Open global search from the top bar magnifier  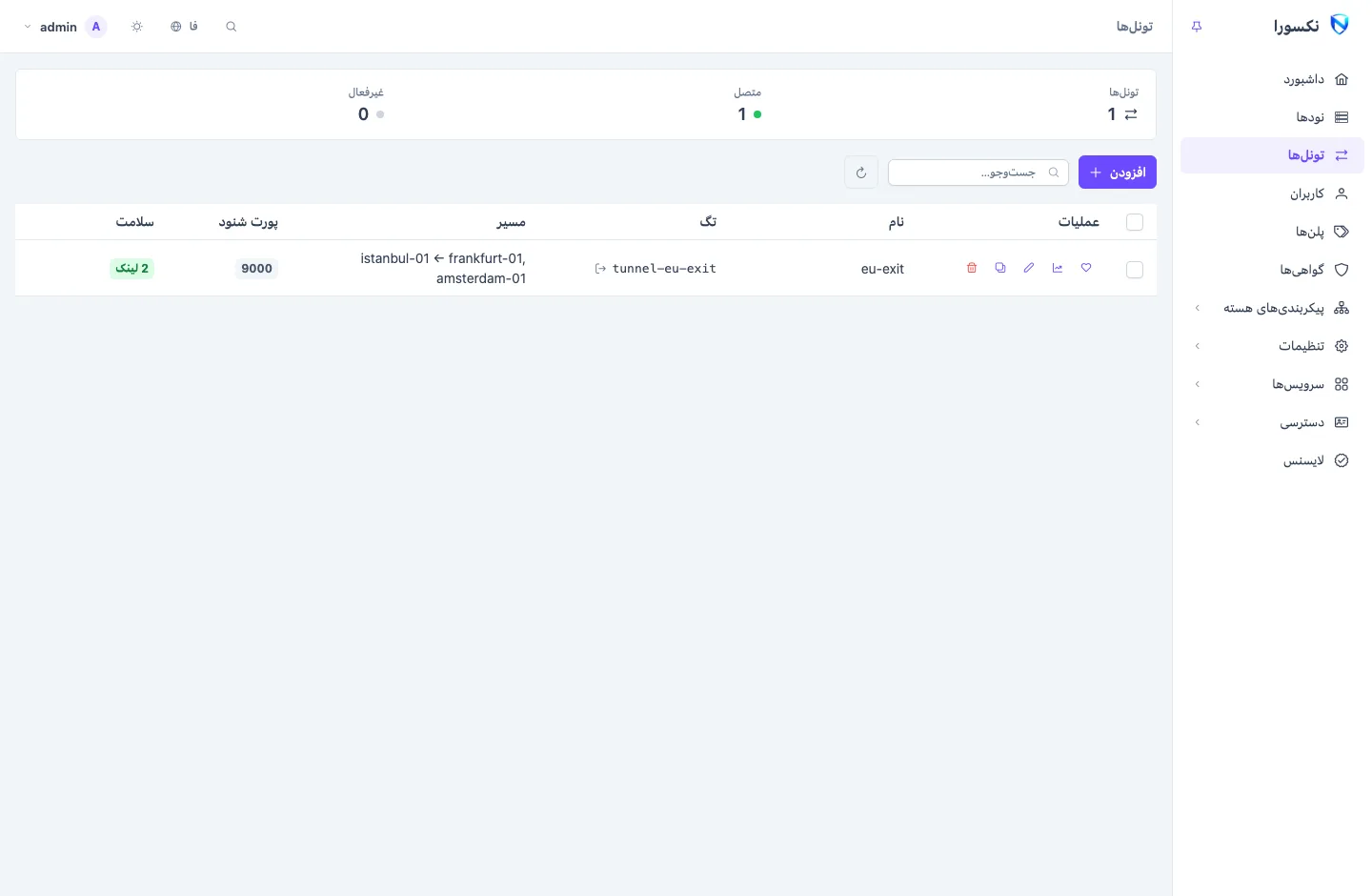(x=231, y=27)
